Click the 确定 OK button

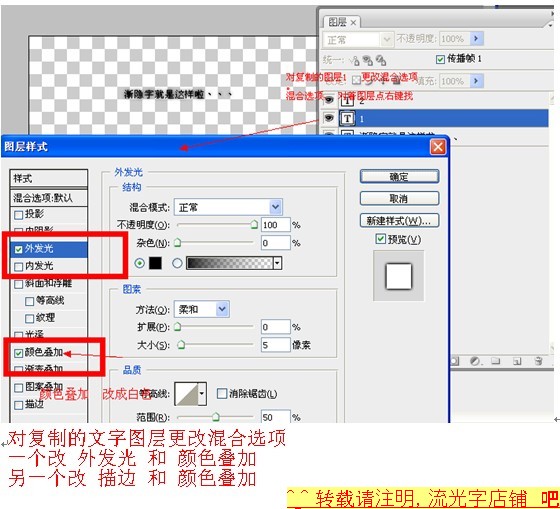coord(399,176)
